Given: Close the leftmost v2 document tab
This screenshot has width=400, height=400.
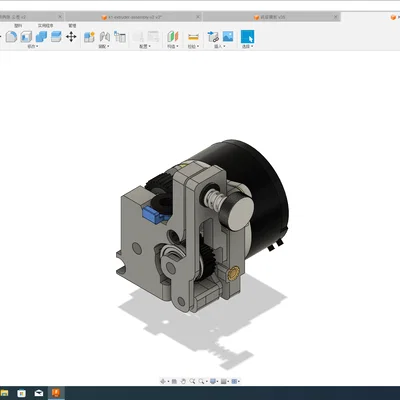Looking at the screenshot, I should pyautogui.click(x=60, y=17).
